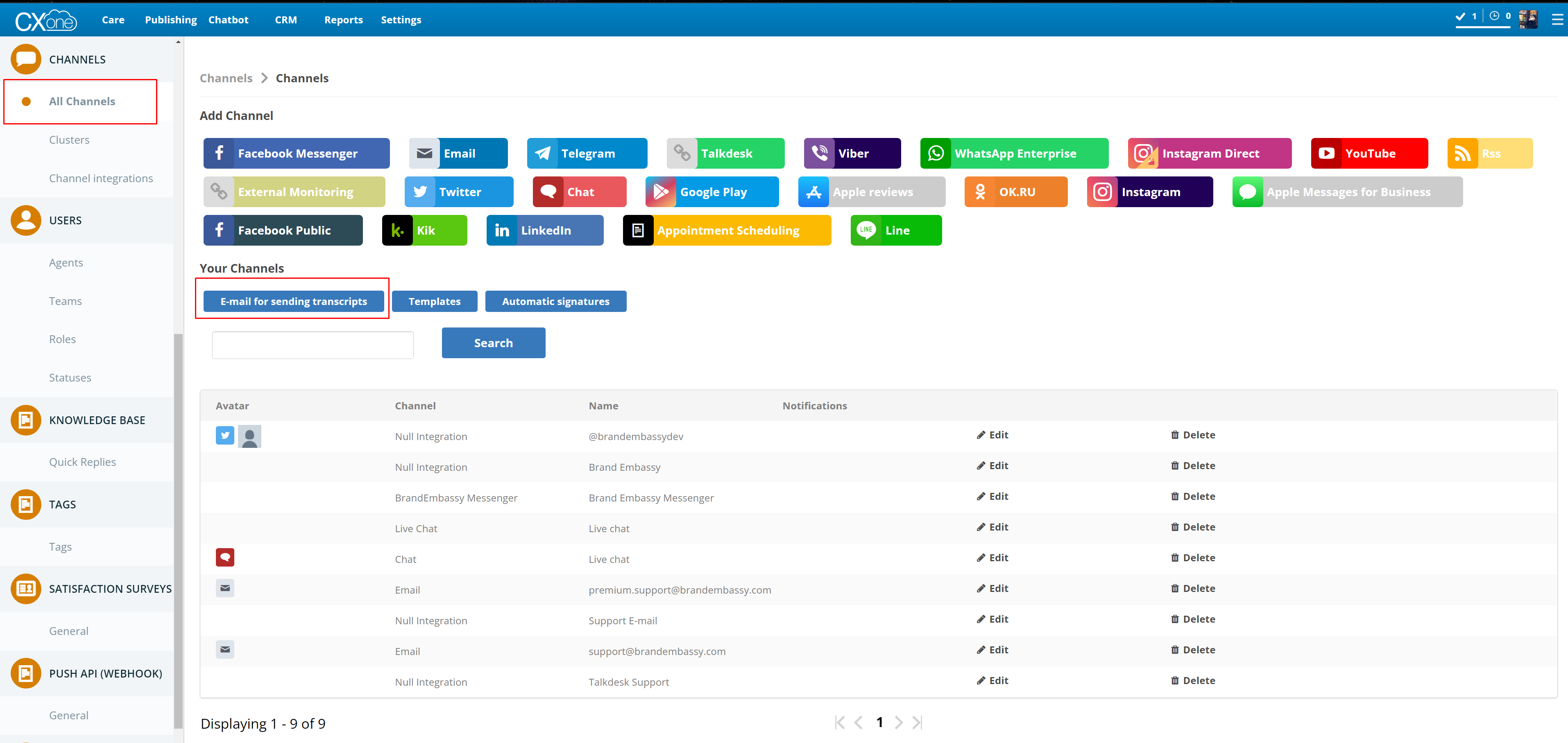This screenshot has height=743, width=1568.
Task: Open the CRM menu
Action: pos(286,20)
